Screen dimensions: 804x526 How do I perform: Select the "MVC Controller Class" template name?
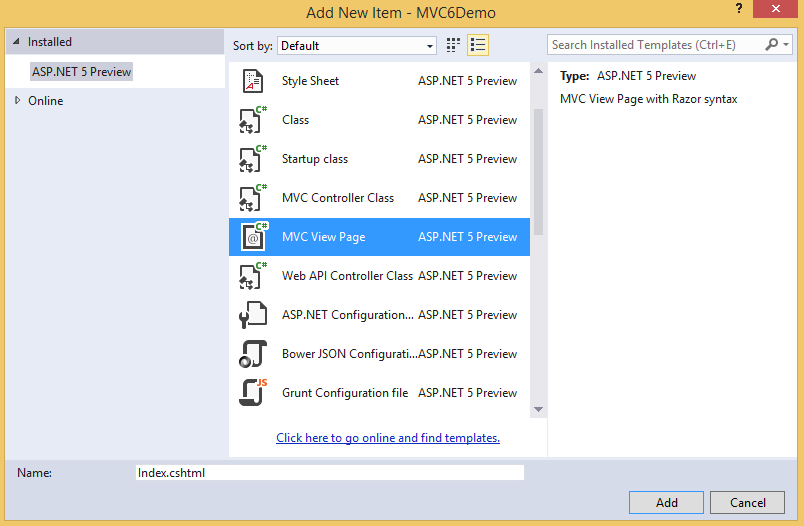click(x=338, y=198)
